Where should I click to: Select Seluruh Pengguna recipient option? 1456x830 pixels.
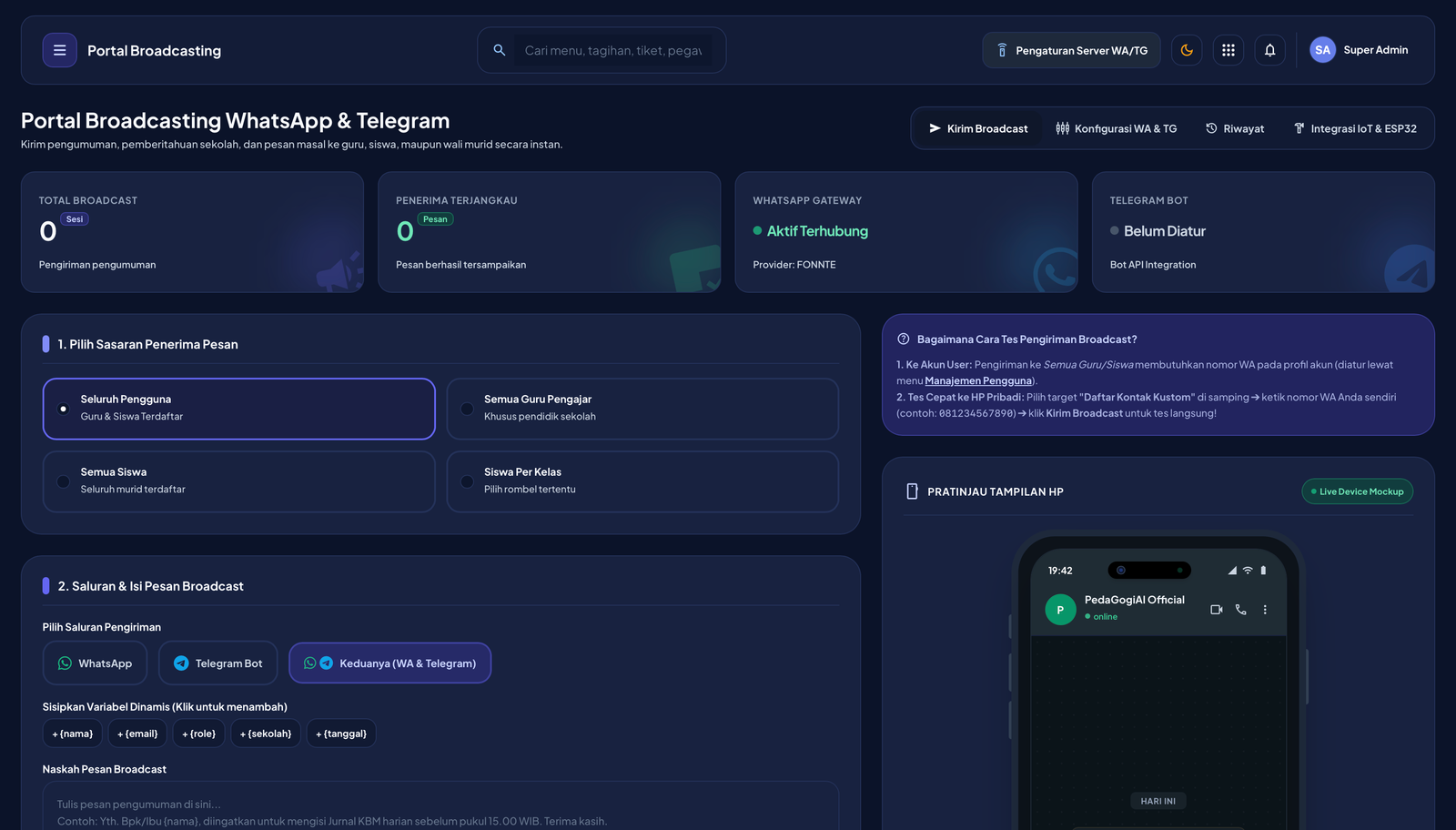(239, 409)
